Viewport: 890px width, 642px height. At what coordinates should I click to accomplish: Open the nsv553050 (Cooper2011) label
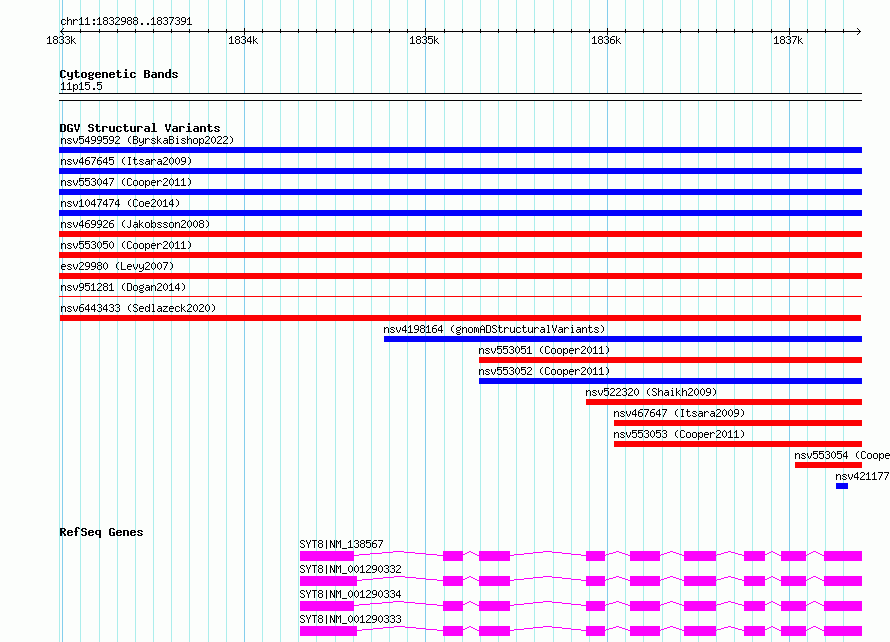click(126, 245)
